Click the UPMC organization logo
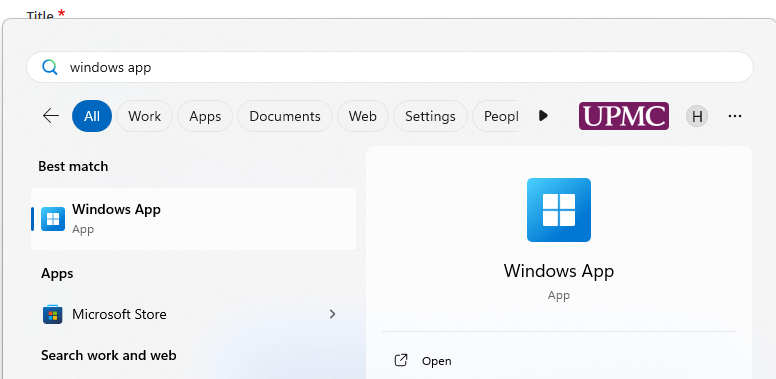Image resolution: width=776 pixels, height=379 pixels. tap(624, 116)
